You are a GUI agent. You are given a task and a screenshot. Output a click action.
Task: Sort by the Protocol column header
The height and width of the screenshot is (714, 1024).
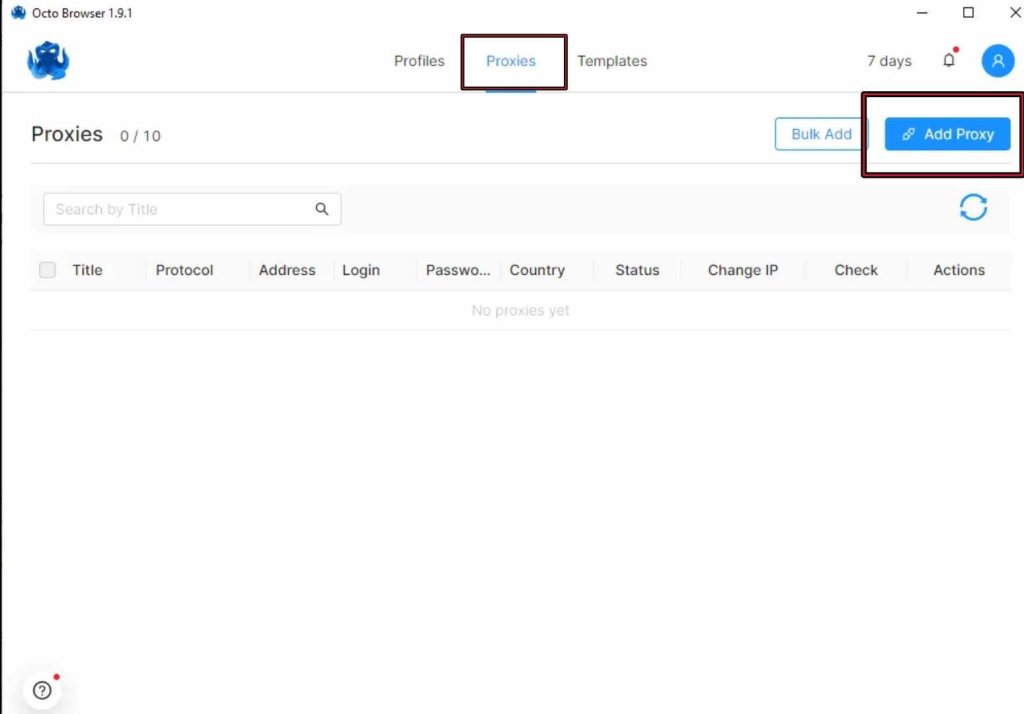click(x=185, y=270)
